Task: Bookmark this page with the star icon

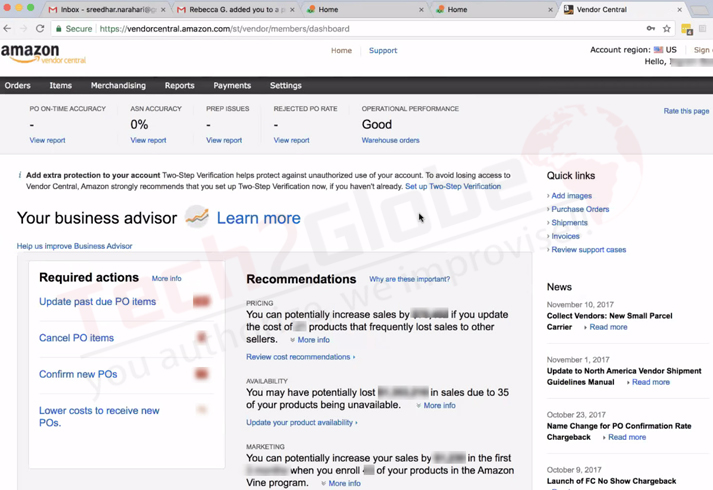Action: (x=667, y=29)
